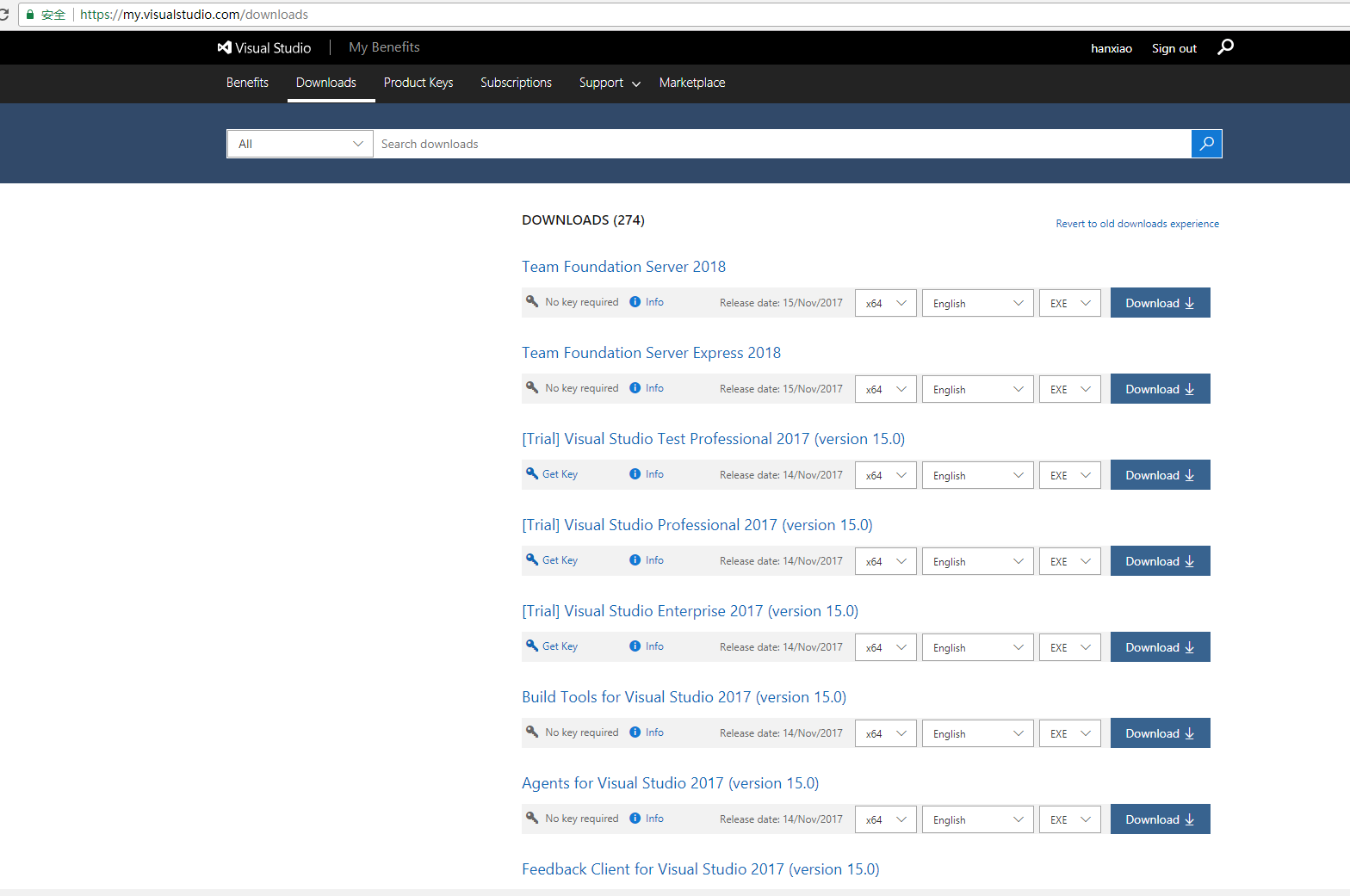Open language dropdown for Visual Studio Enterprise 2017

tap(978, 647)
